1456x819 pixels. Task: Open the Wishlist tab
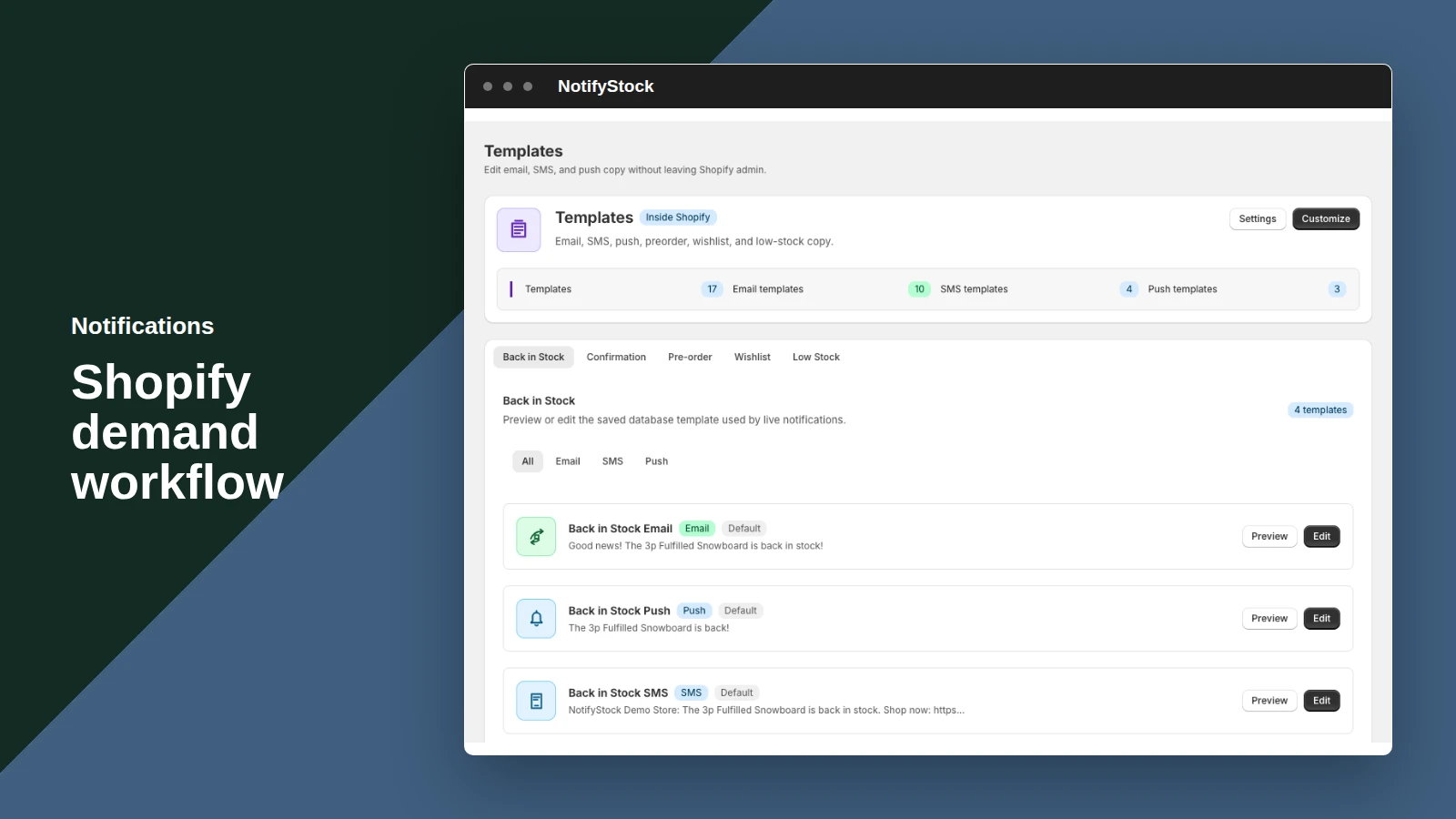click(x=753, y=357)
